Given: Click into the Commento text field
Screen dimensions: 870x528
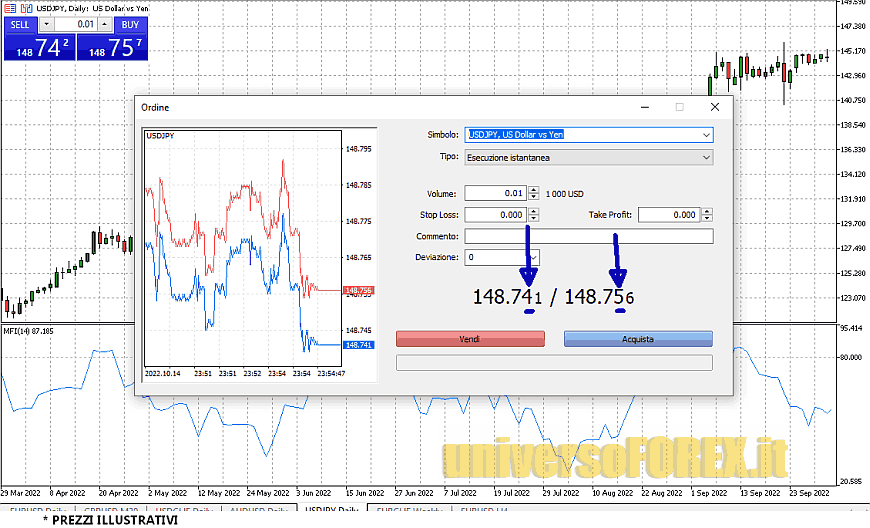Looking at the screenshot, I should tap(588, 236).
